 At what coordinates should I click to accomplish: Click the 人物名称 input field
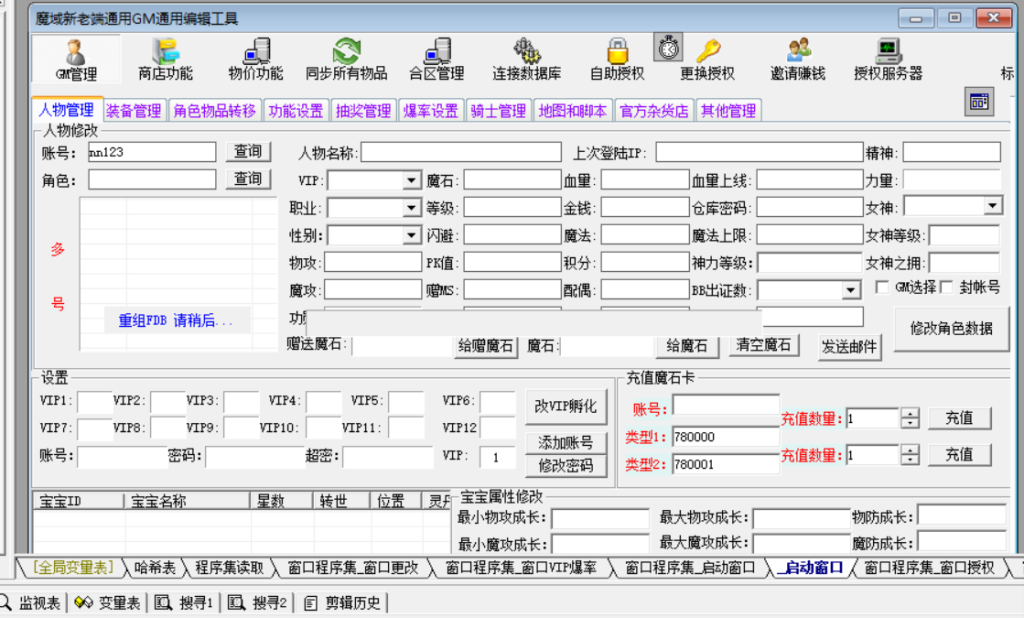pos(461,152)
